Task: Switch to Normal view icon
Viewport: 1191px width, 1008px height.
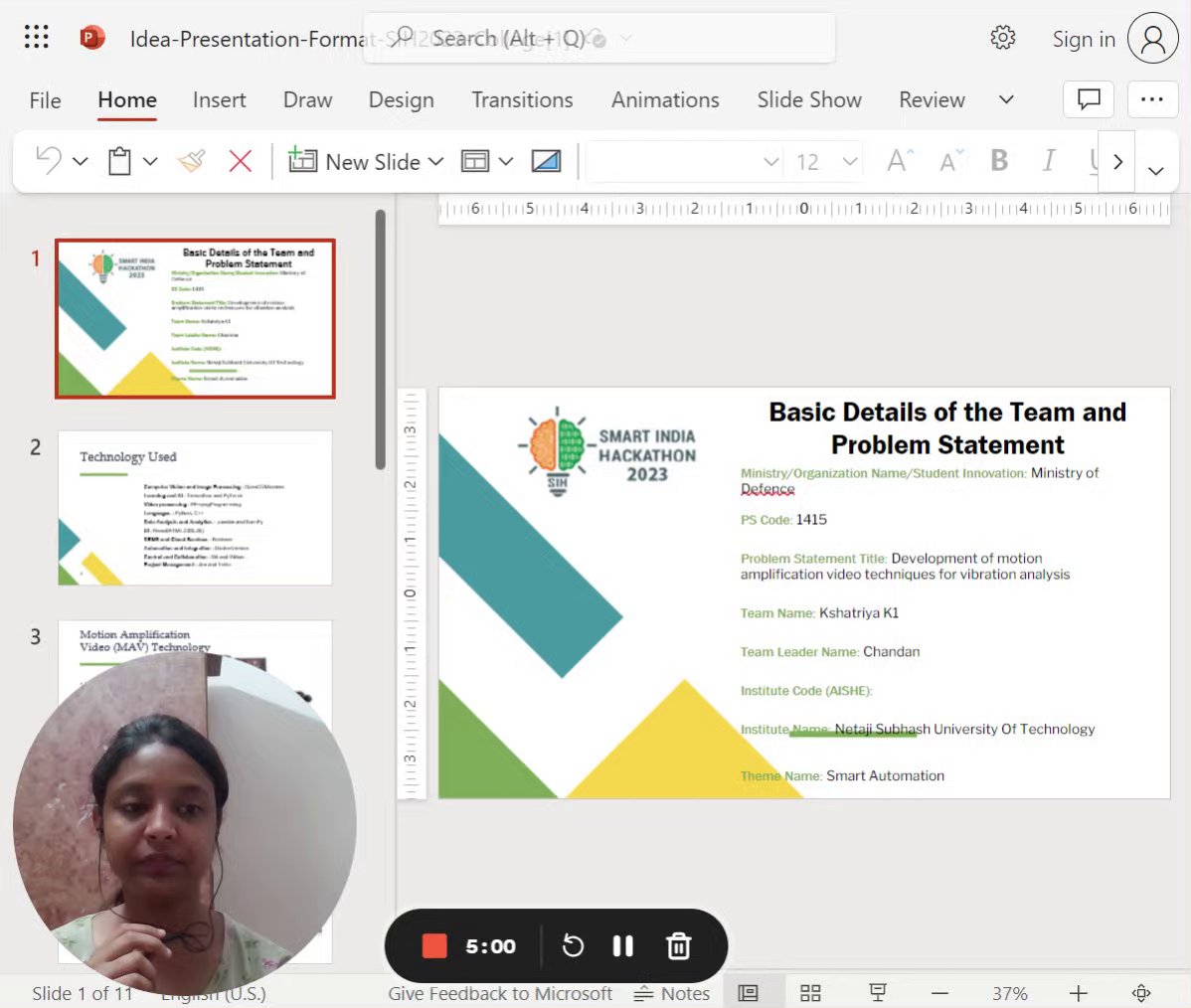Action: (749, 993)
